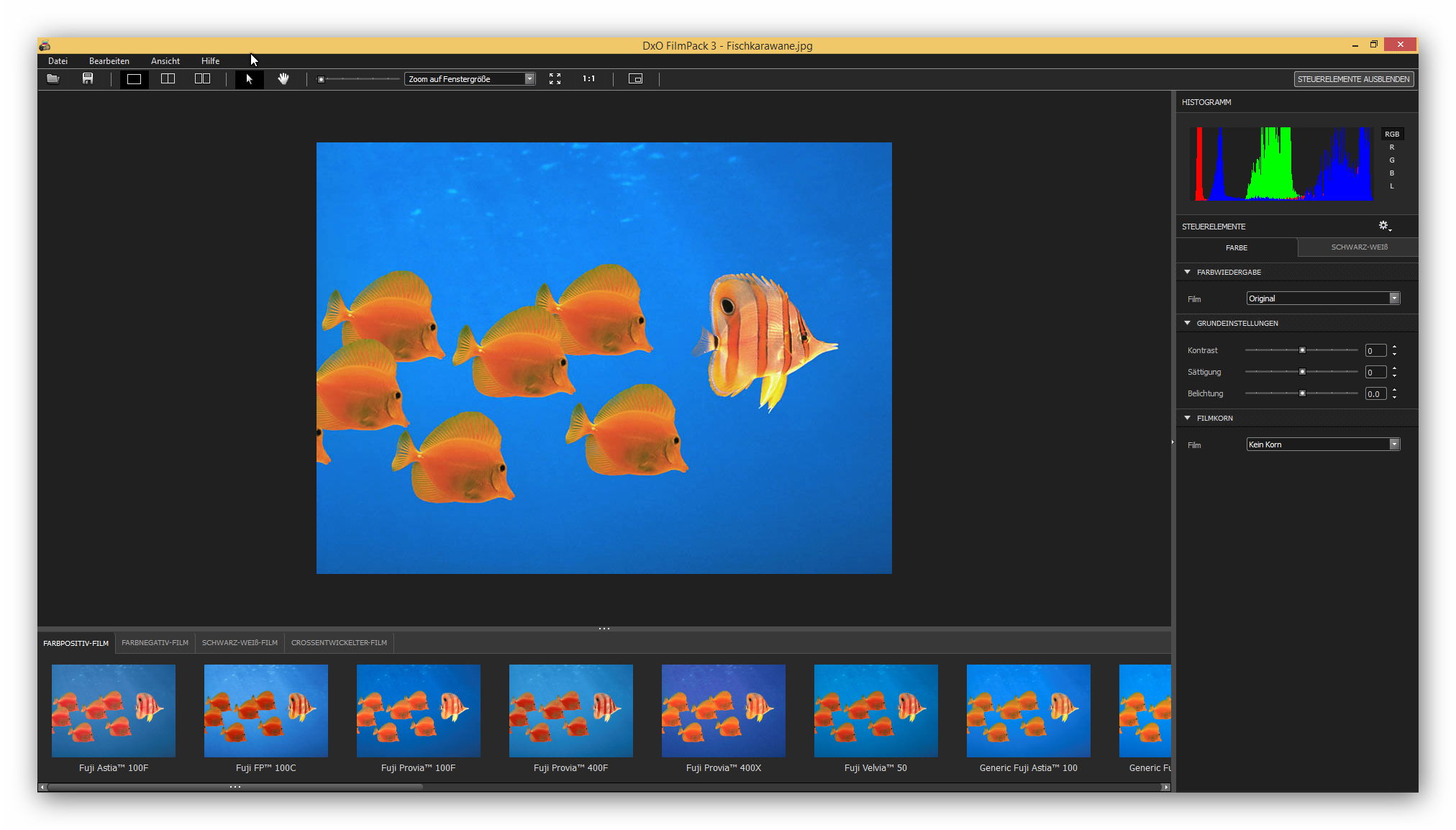Toggle the navigator overview window icon

click(635, 79)
